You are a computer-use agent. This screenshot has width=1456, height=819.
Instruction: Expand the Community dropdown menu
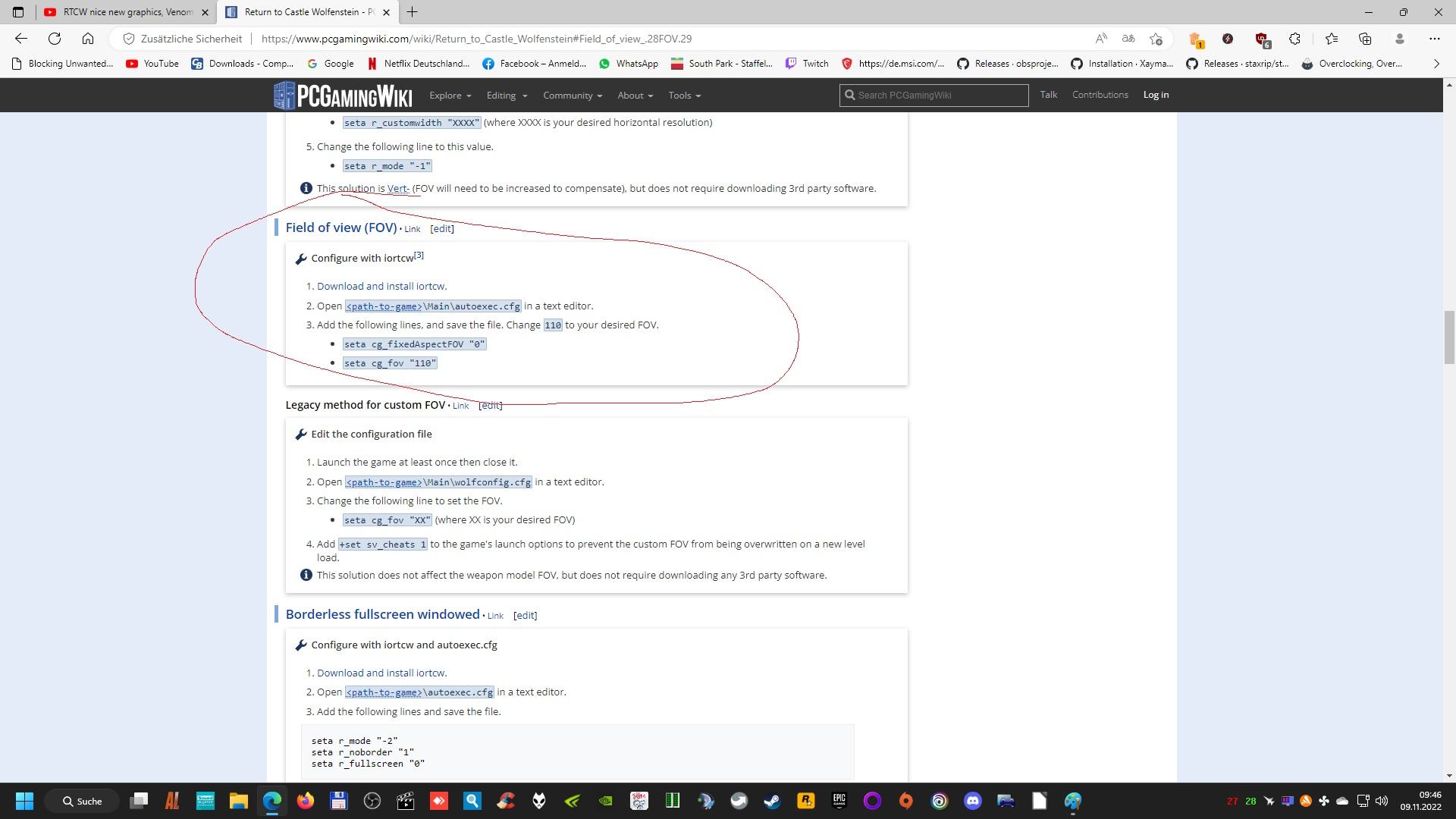[573, 96]
